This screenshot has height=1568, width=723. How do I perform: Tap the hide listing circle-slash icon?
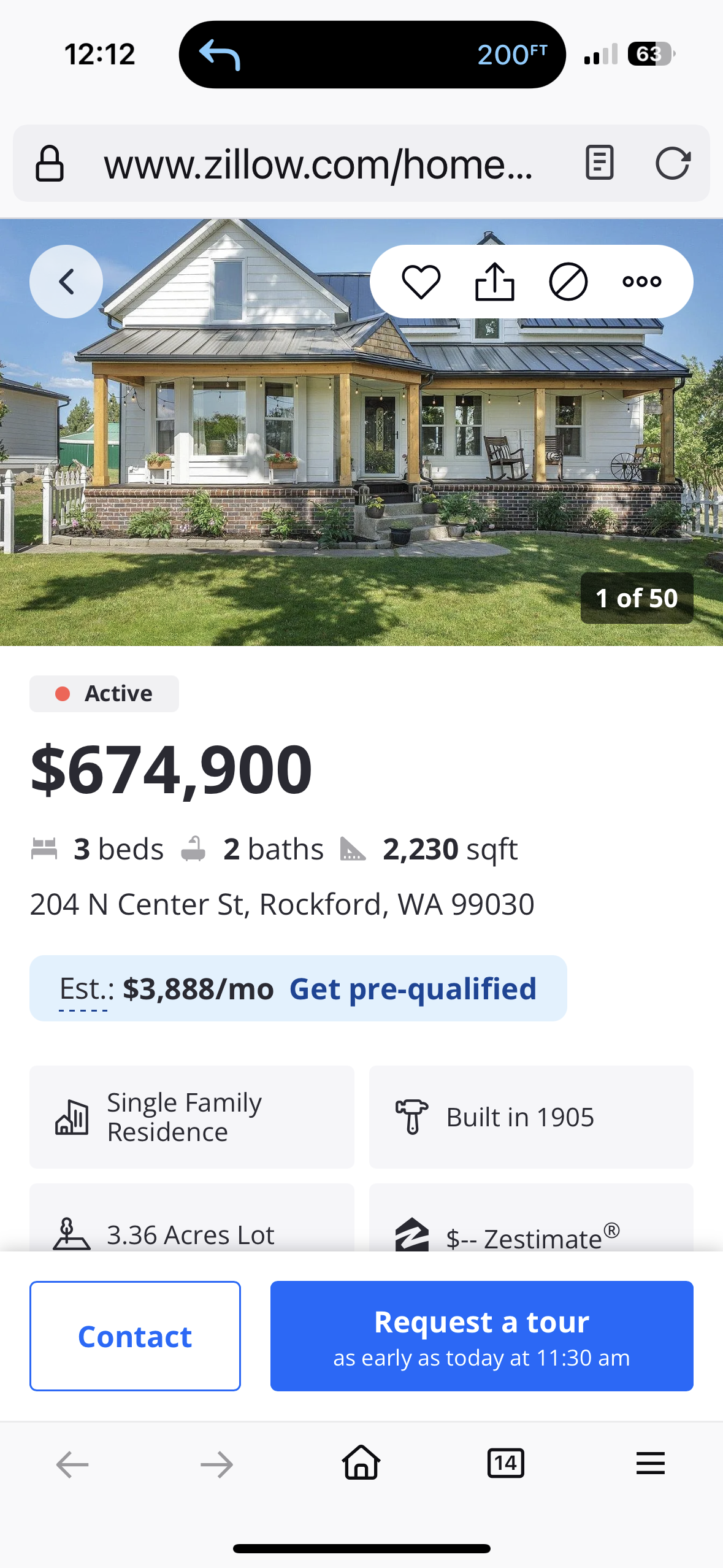(x=568, y=282)
